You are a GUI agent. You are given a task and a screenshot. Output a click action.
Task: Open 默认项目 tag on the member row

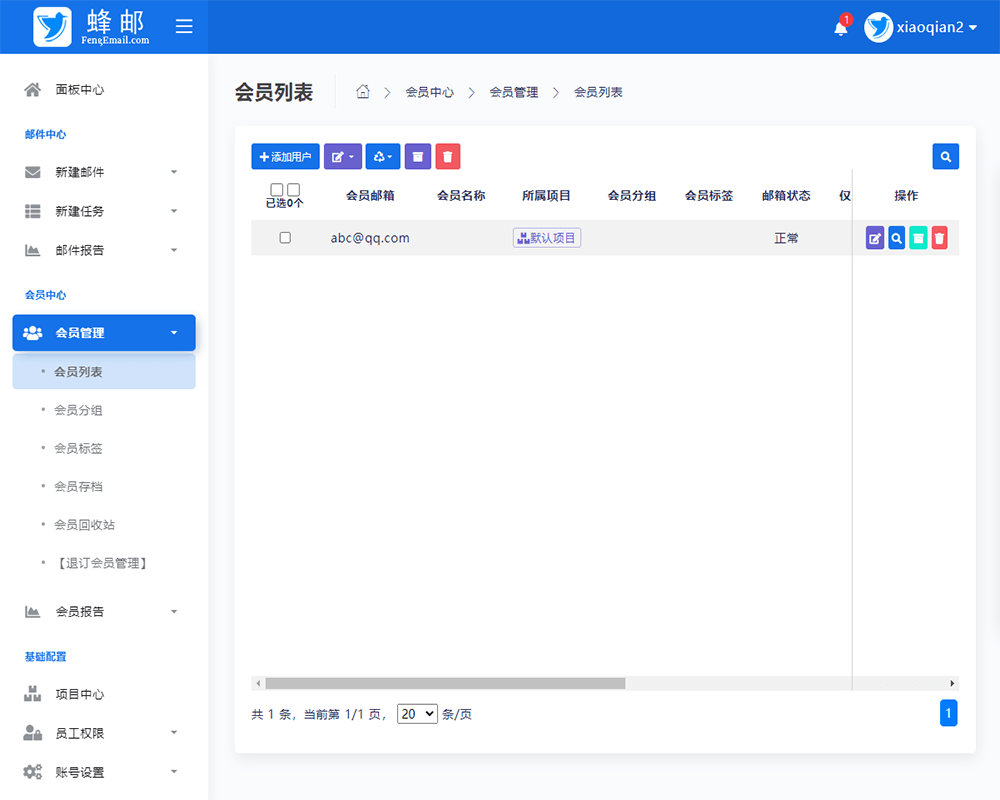[546, 237]
